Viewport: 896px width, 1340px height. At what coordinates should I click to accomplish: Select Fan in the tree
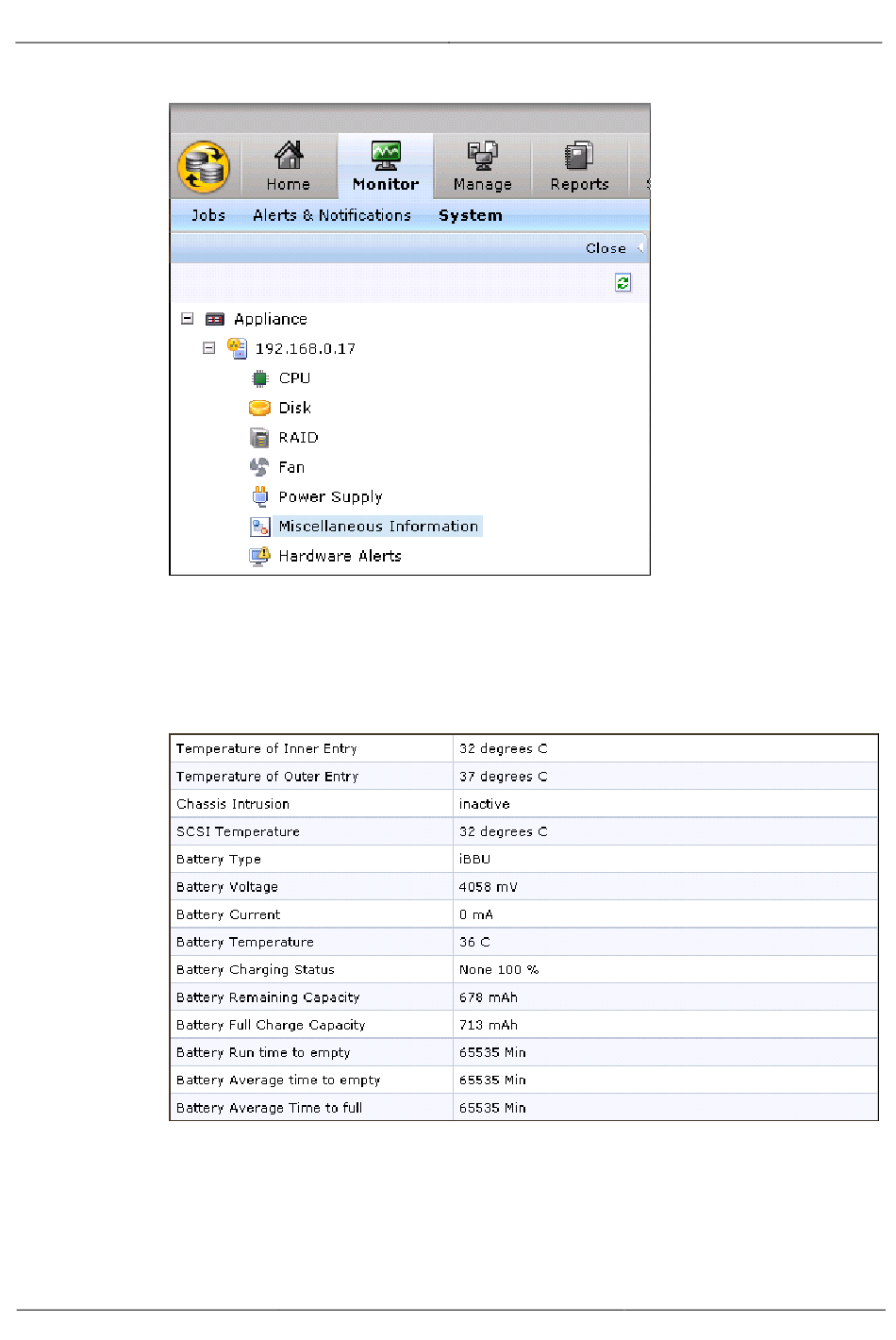(x=291, y=467)
